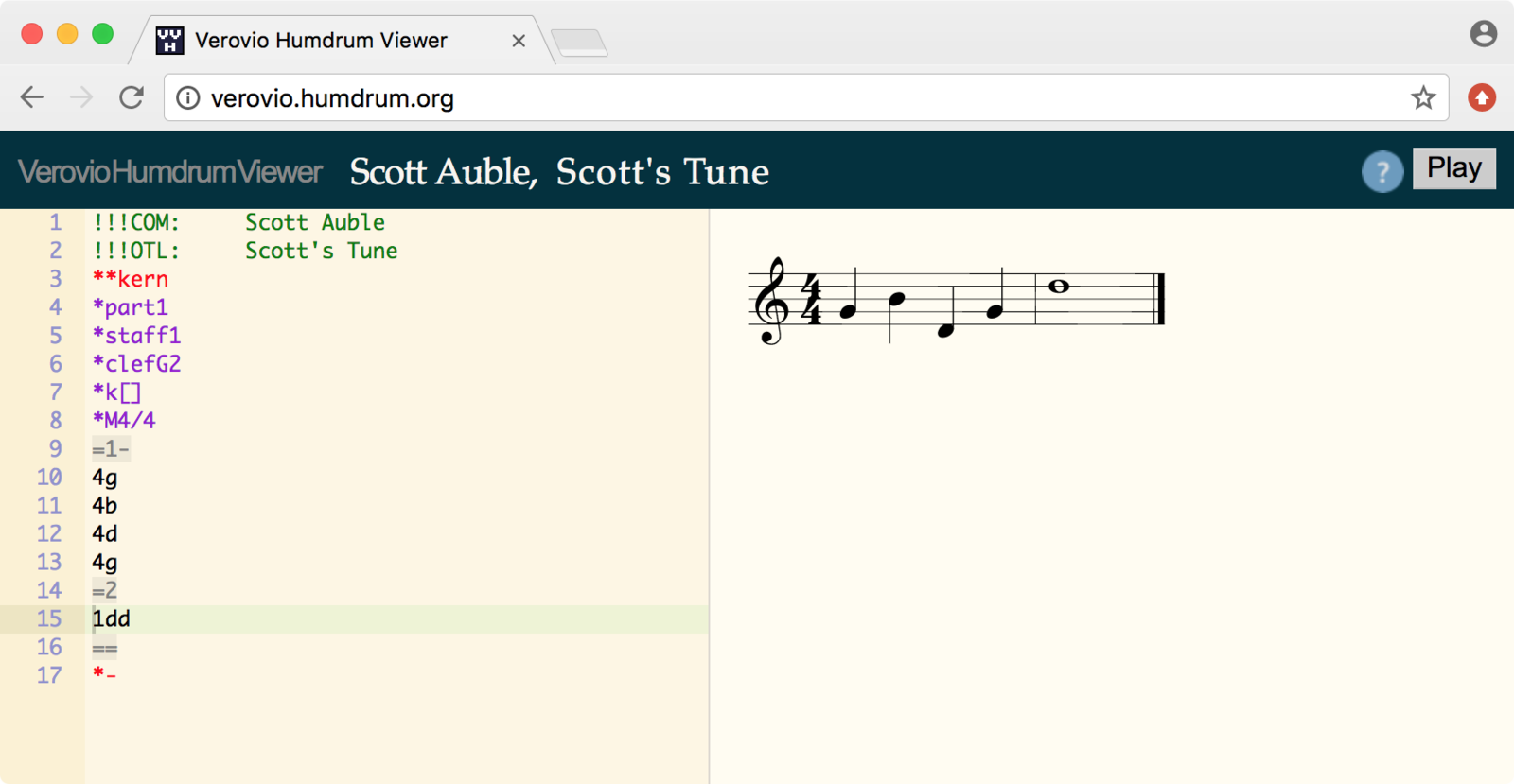This screenshot has width=1514, height=784.
Task: Click the browser back arrow
Action: (32, 97)
